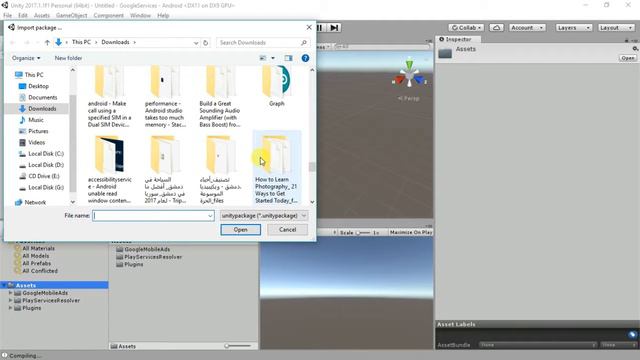Click the Open button in Inspector
The height and width of the screenshot is (360, 640).
tap(627, 58)
